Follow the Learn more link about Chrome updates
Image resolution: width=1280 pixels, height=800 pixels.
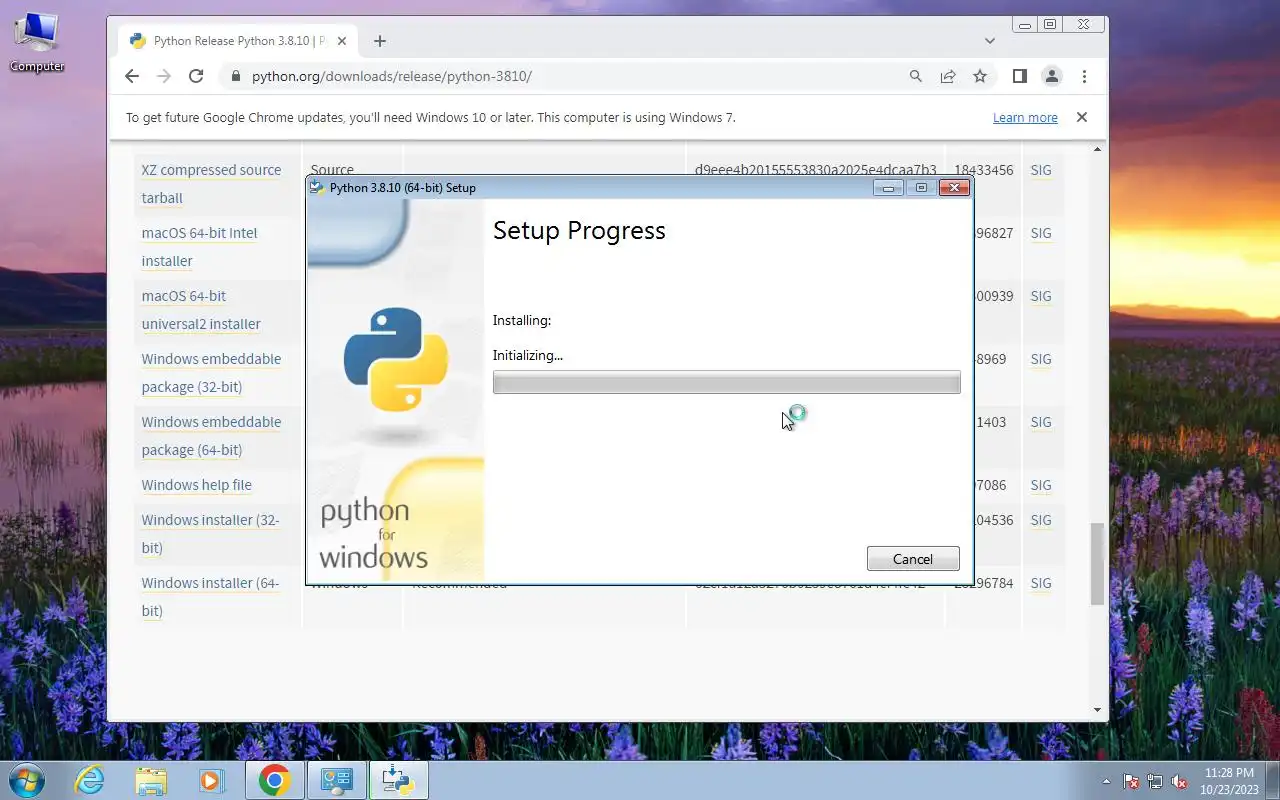(1025, 118)
